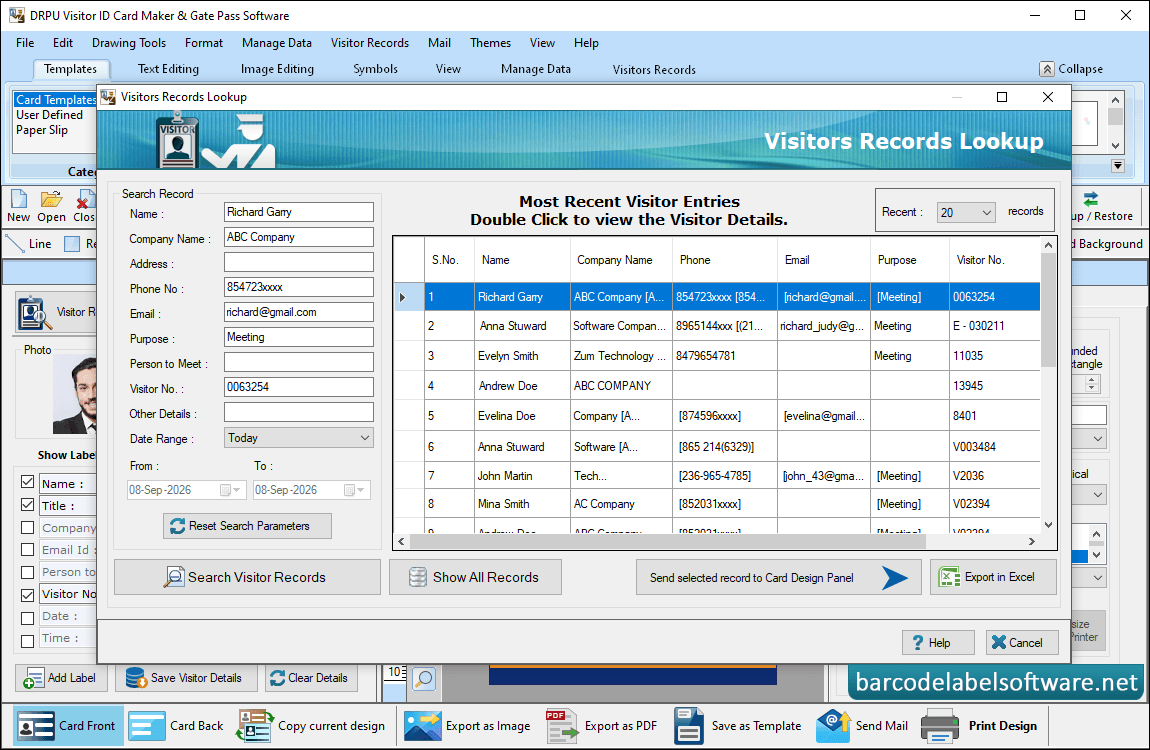Enable the Date show-label checkbox

(x=28, y=617)
